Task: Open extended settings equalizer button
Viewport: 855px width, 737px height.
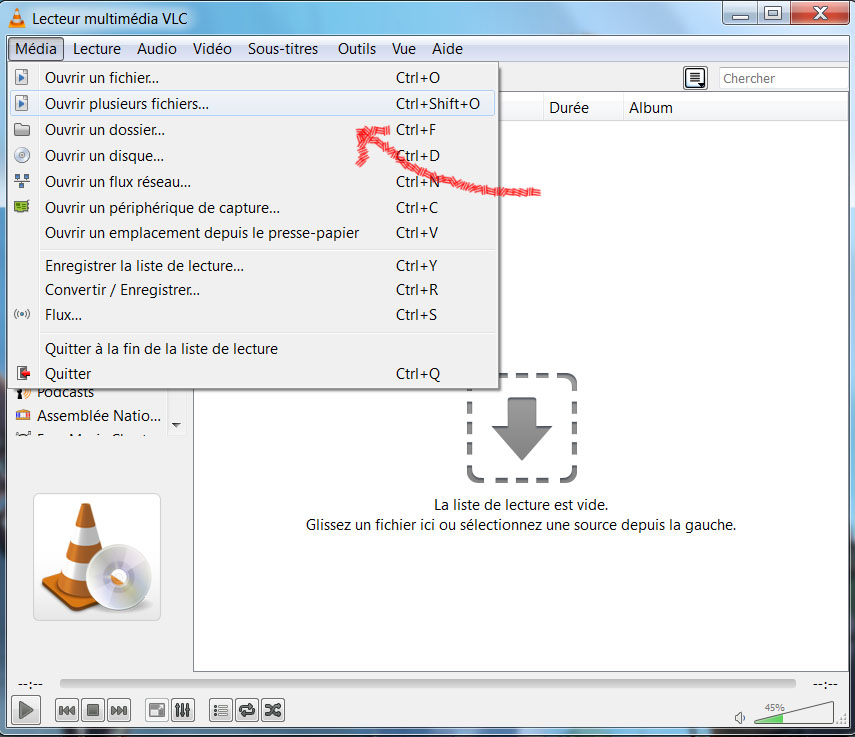Action: pos(183,710)
